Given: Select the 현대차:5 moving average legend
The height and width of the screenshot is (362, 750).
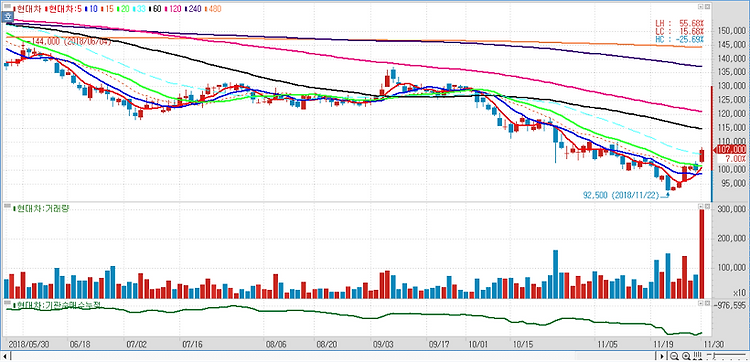Looking at the screenshot, I should [x=64, y=9].
